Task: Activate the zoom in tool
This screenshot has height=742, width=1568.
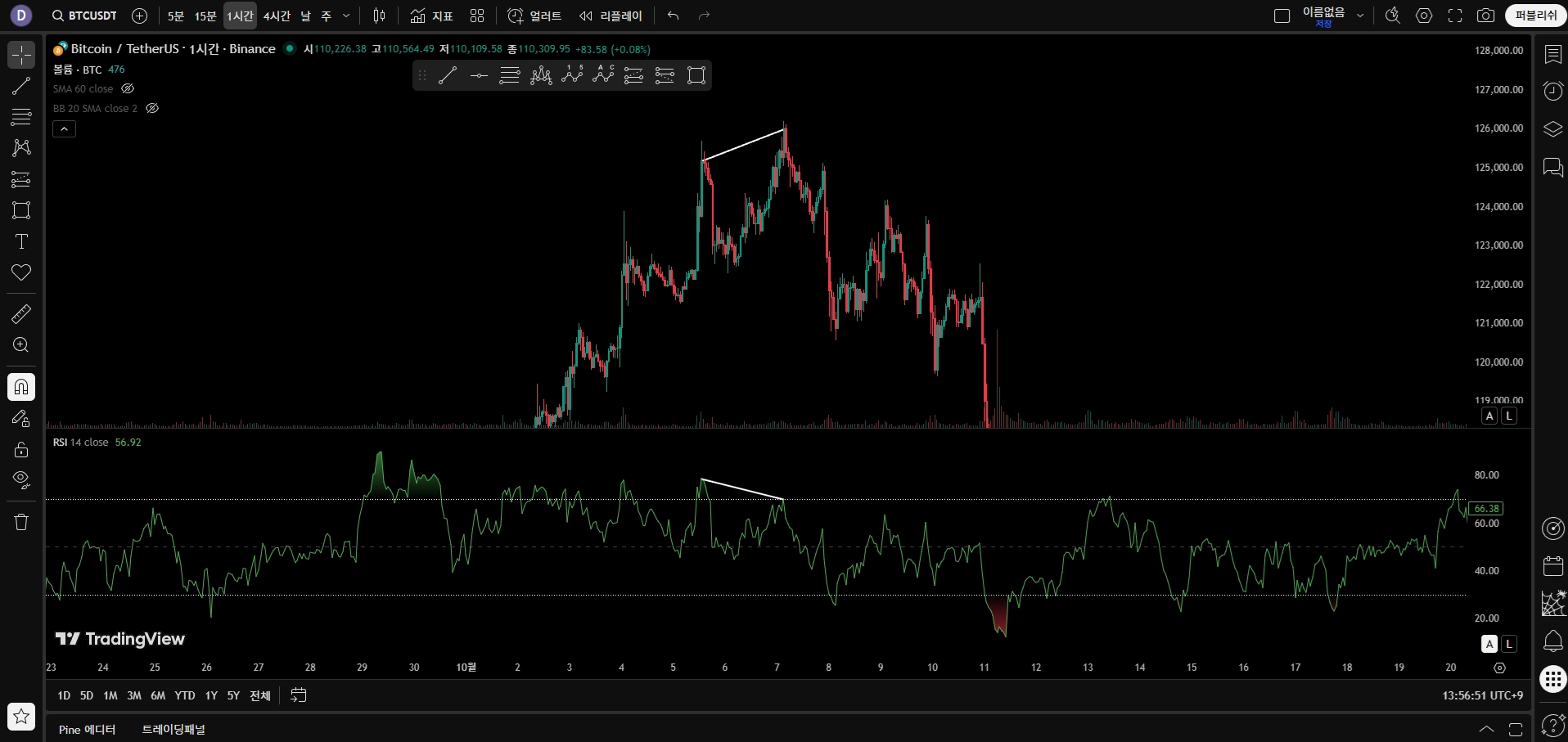Action: [x=21, y=344]
